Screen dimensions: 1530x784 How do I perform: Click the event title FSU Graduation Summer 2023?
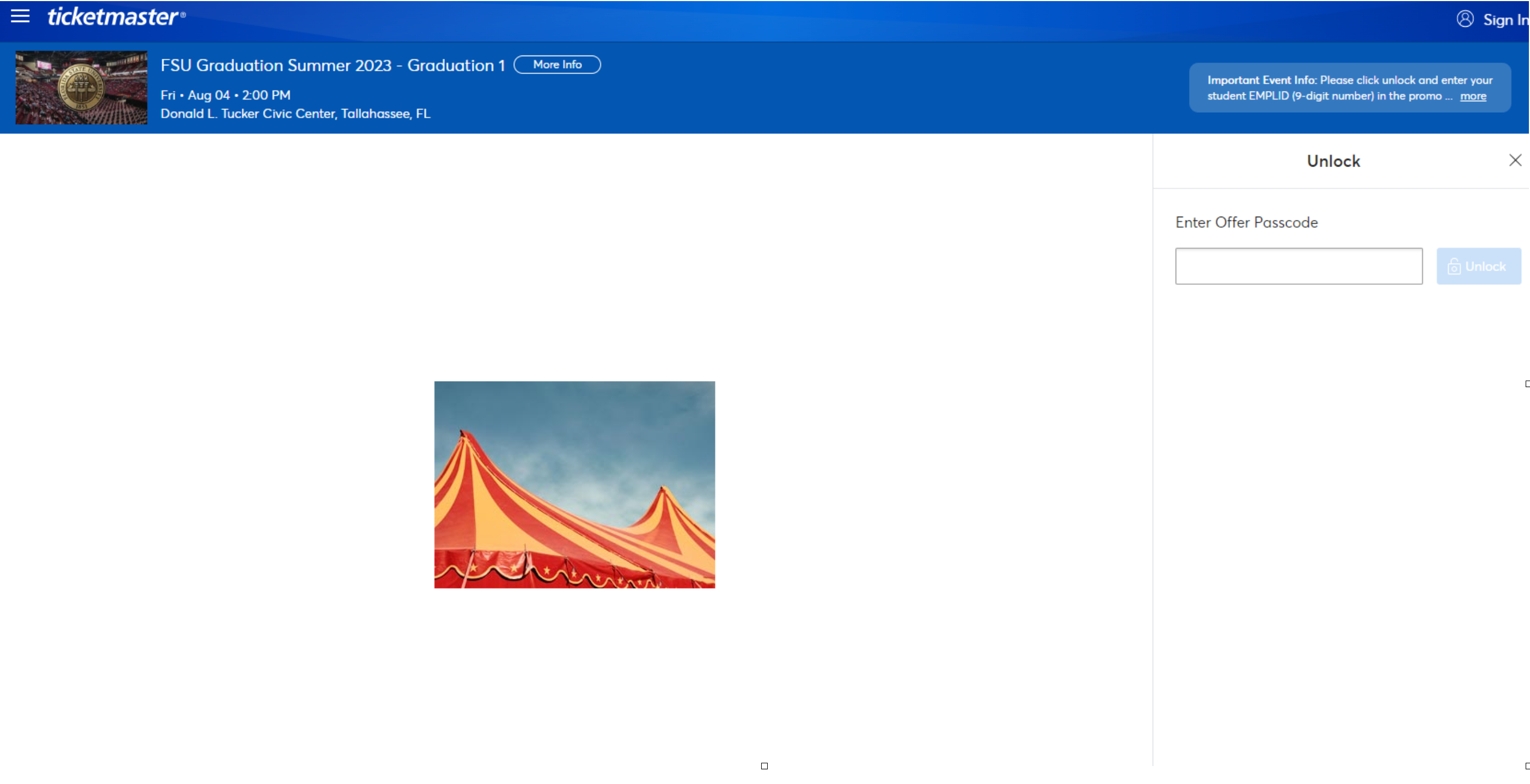(332, 65)
